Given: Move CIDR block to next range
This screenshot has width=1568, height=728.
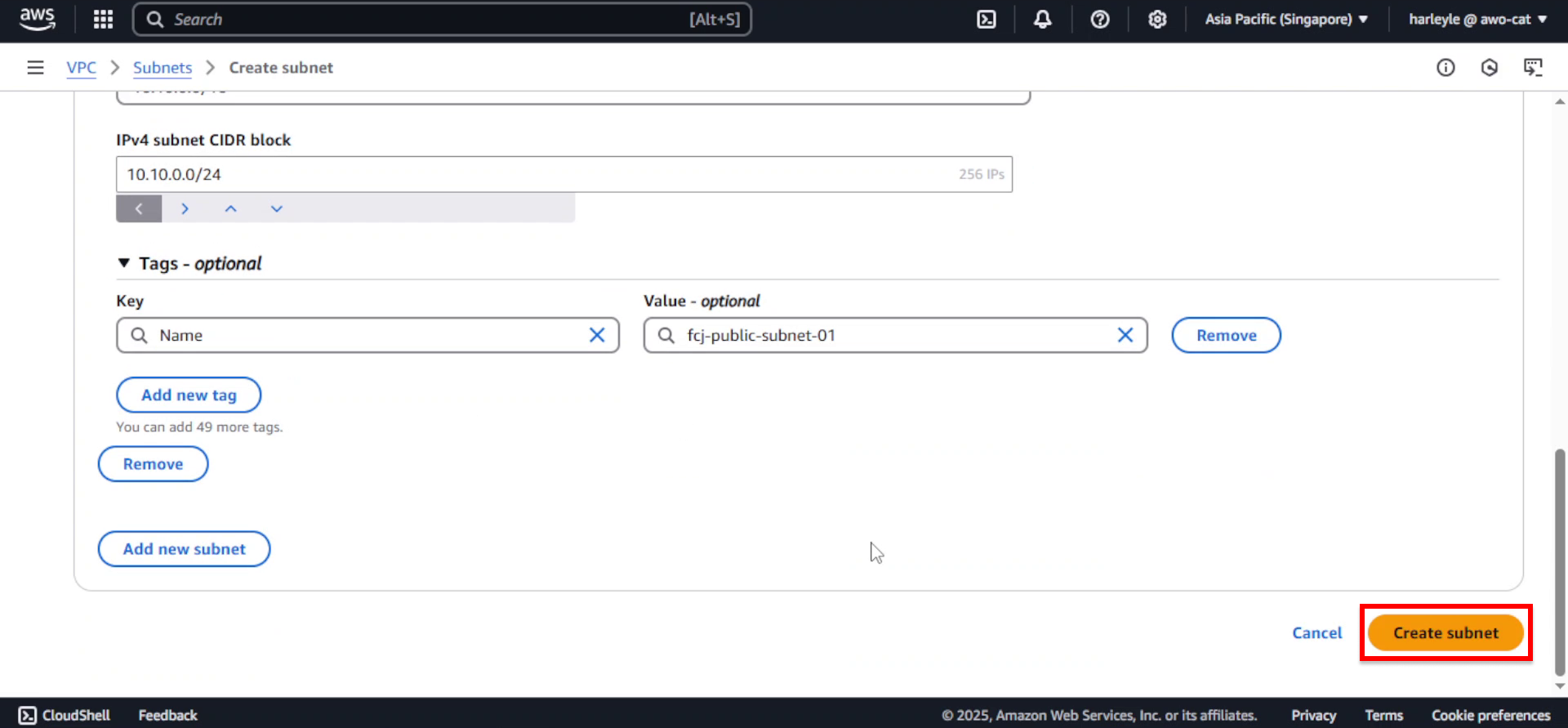Looking at the screenshot, I should pyautogui.click(x=185, y=208).
